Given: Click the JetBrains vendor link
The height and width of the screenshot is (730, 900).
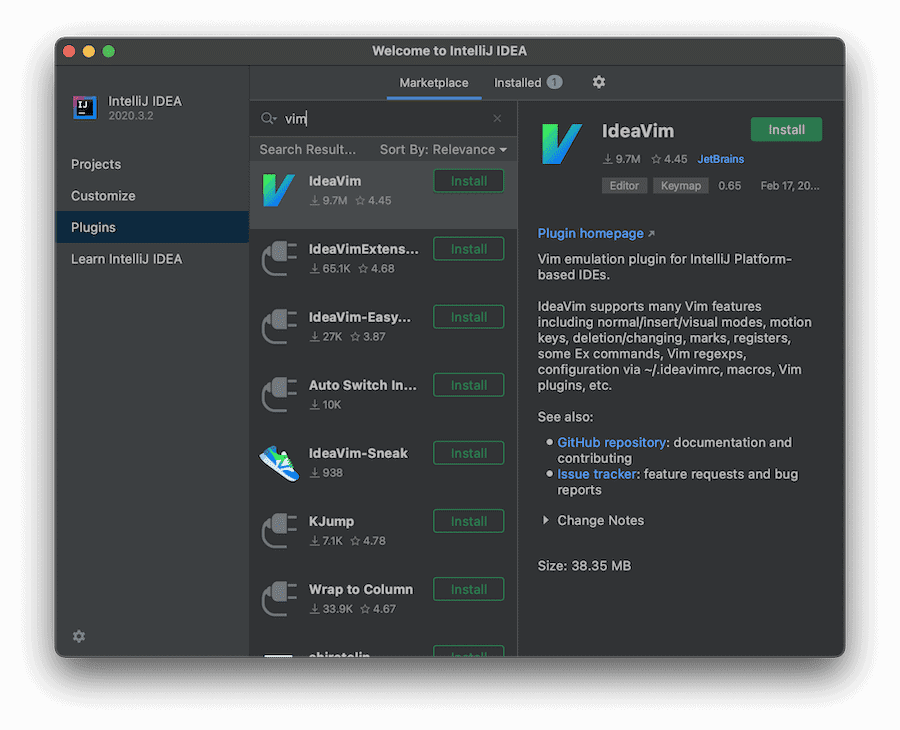Looking at the screenshot, I should (720, 159).
